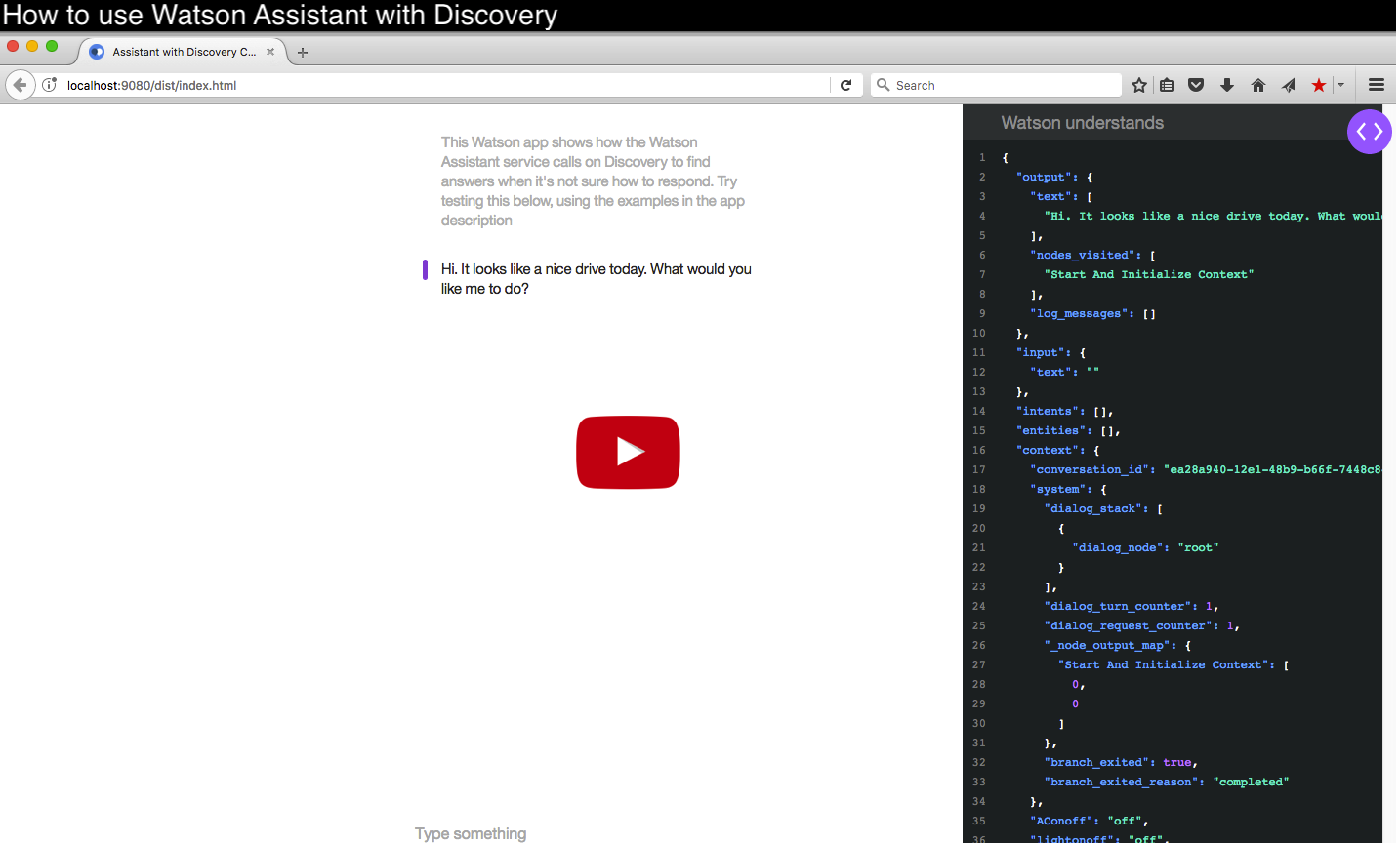Open the bookmarks list icon
This screenshot has height=844, width=1400.
[x=1167, y=85]
